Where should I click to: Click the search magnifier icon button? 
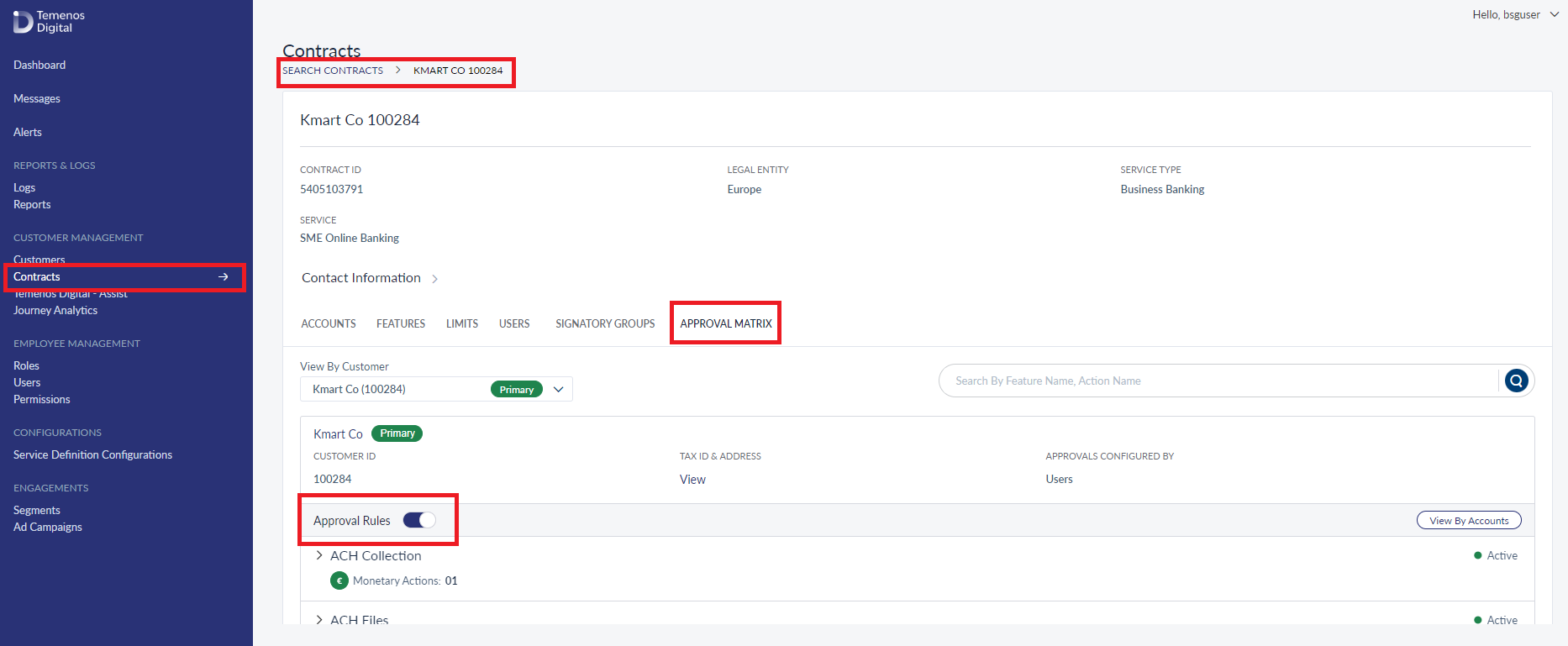click(1516, 381)
